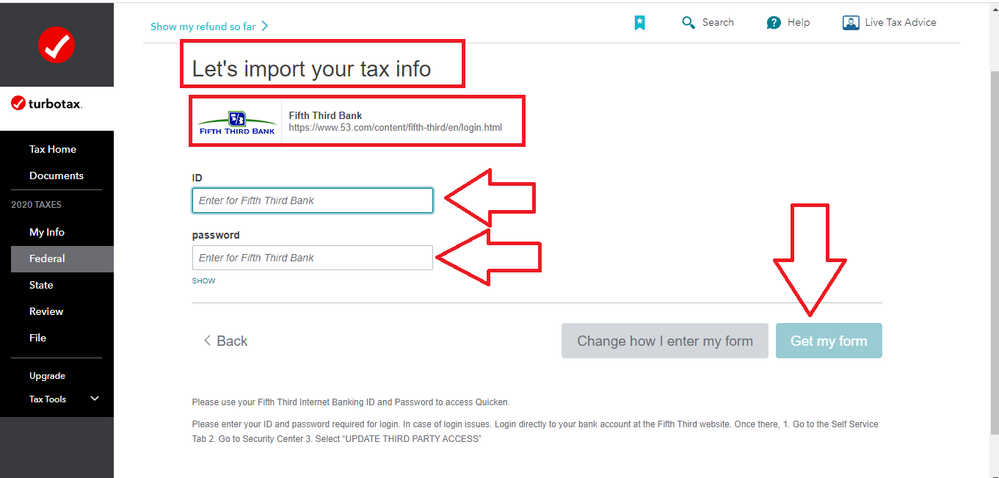
Task: Click the Fifth Third Bank logo
Action: click(237, 121)
